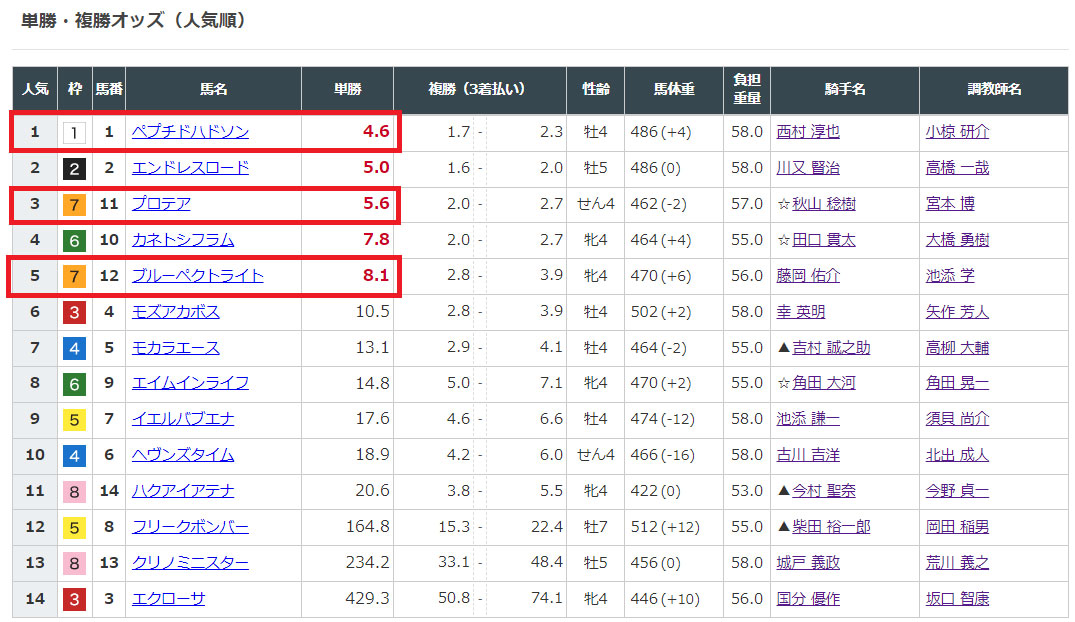Click the red frame 3 box beside モズアカボス
Image resolution: width=1075 pixels, height=622 pixels.
(x=74, y=312)
